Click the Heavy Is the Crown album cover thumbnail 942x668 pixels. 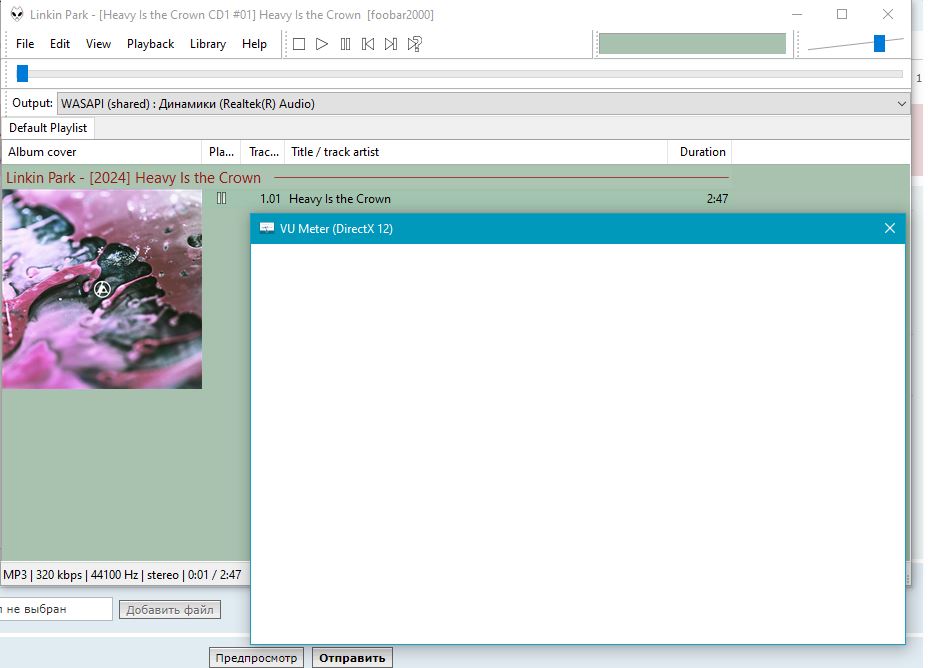coord(102,289)
